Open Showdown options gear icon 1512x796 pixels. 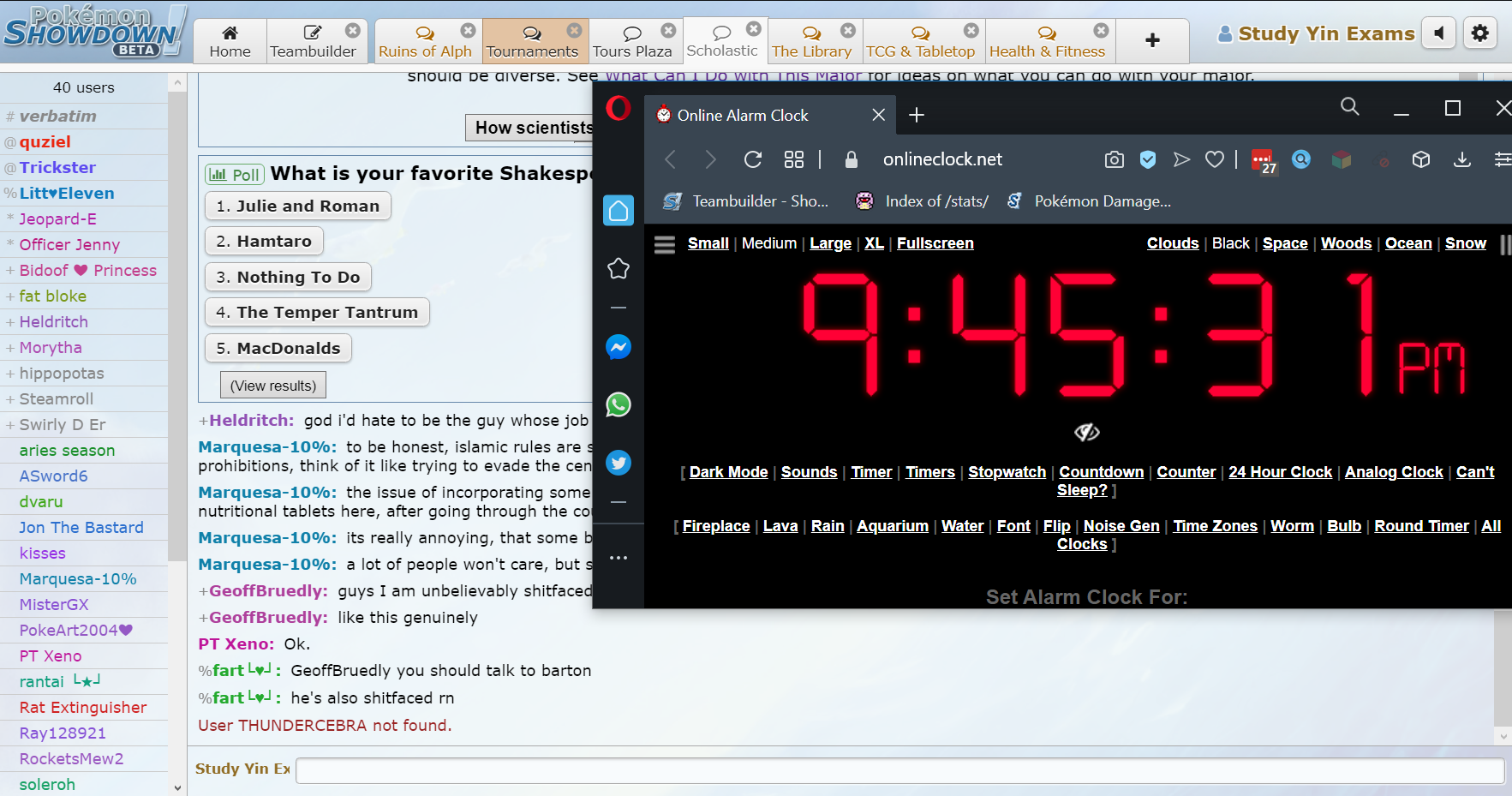(1479, 33)
